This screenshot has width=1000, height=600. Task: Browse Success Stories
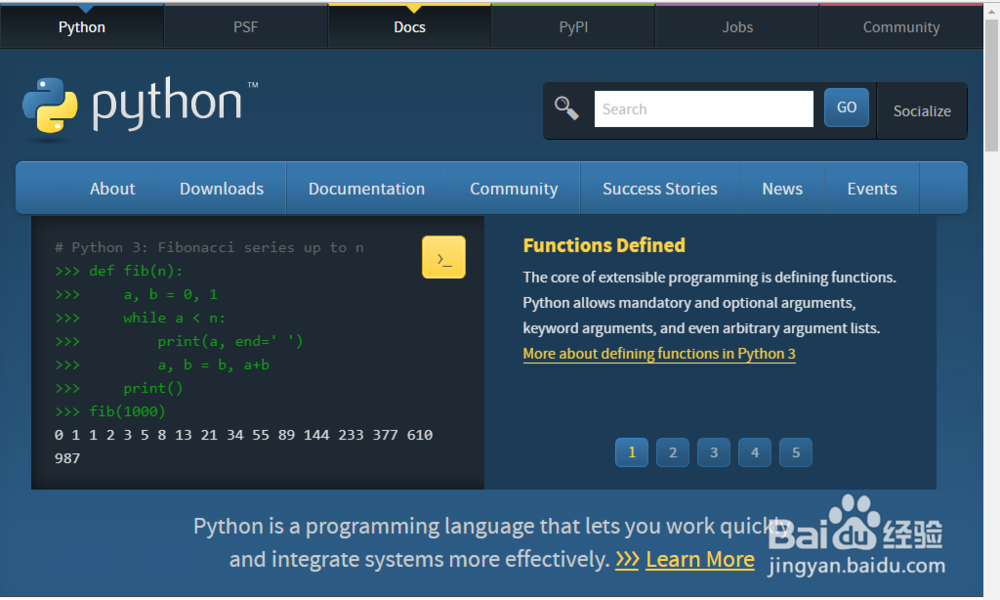(660, 188)
